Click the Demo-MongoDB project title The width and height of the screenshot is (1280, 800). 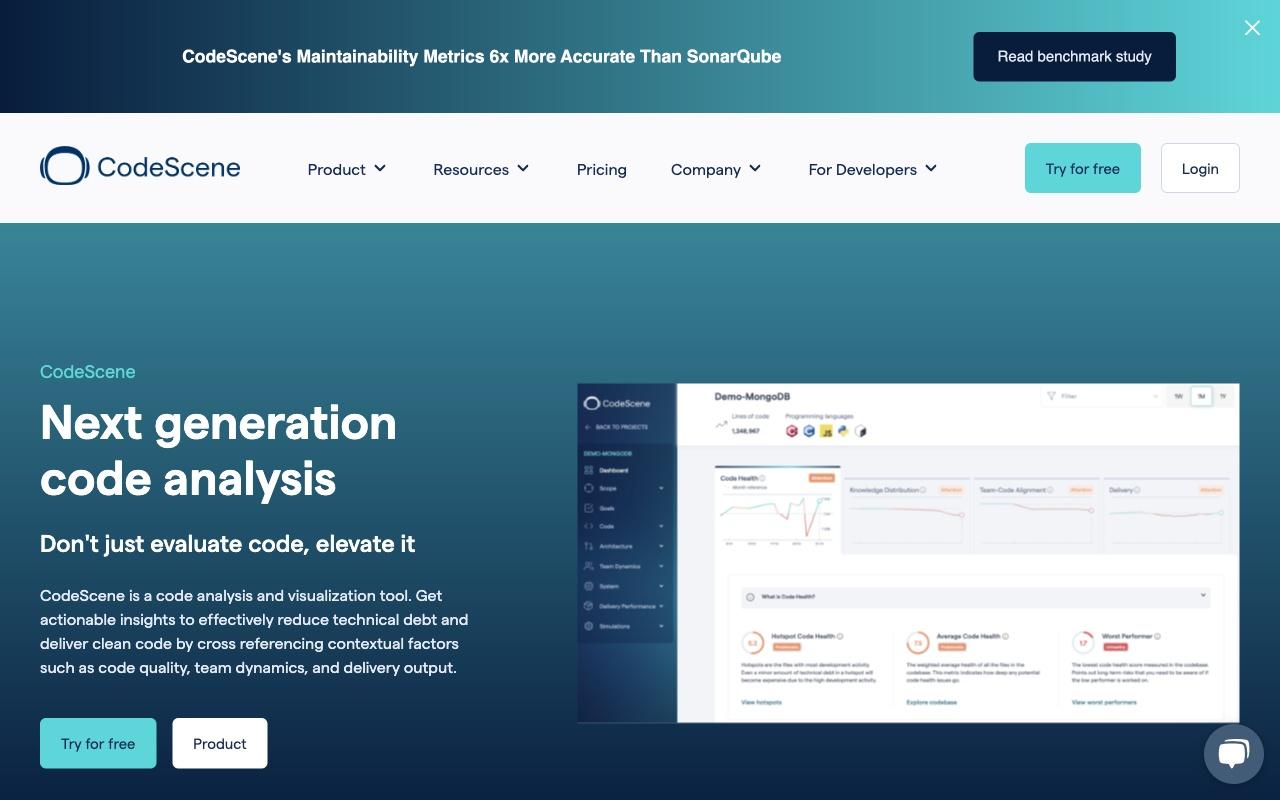pyautogui.click(x=752, y=397)
